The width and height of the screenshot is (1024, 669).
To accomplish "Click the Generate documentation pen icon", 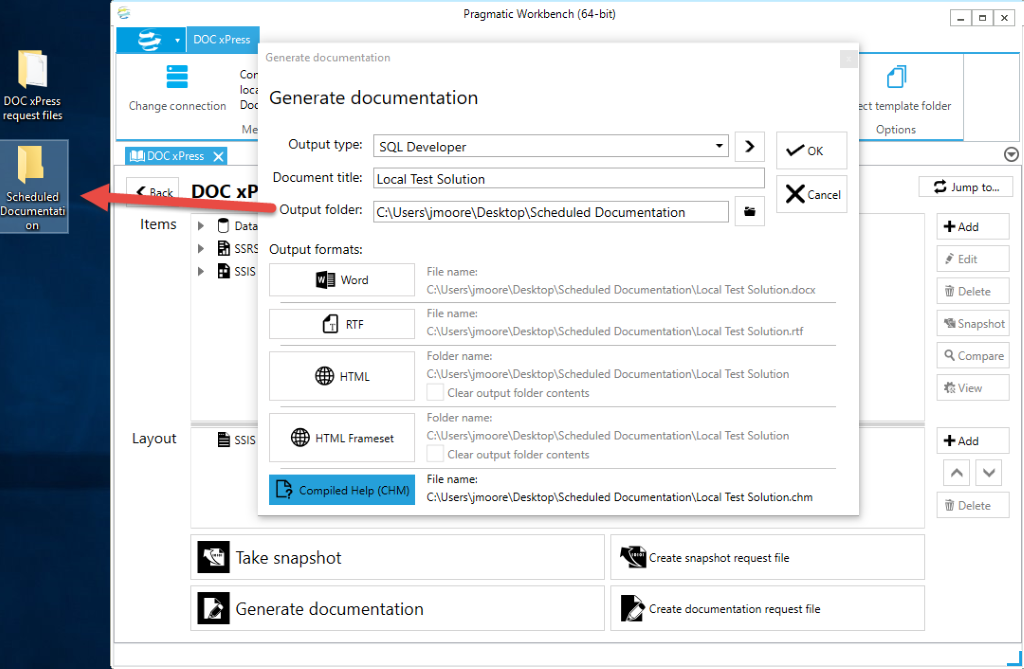I will tap(213, 607).
